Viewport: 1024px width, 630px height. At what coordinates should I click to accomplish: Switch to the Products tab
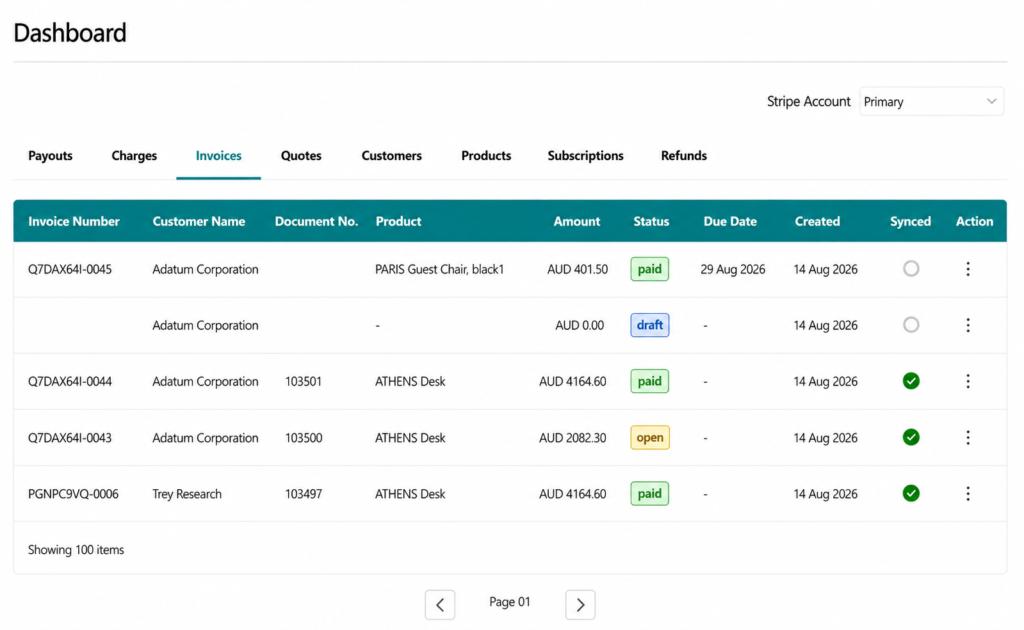pos(486,156)
